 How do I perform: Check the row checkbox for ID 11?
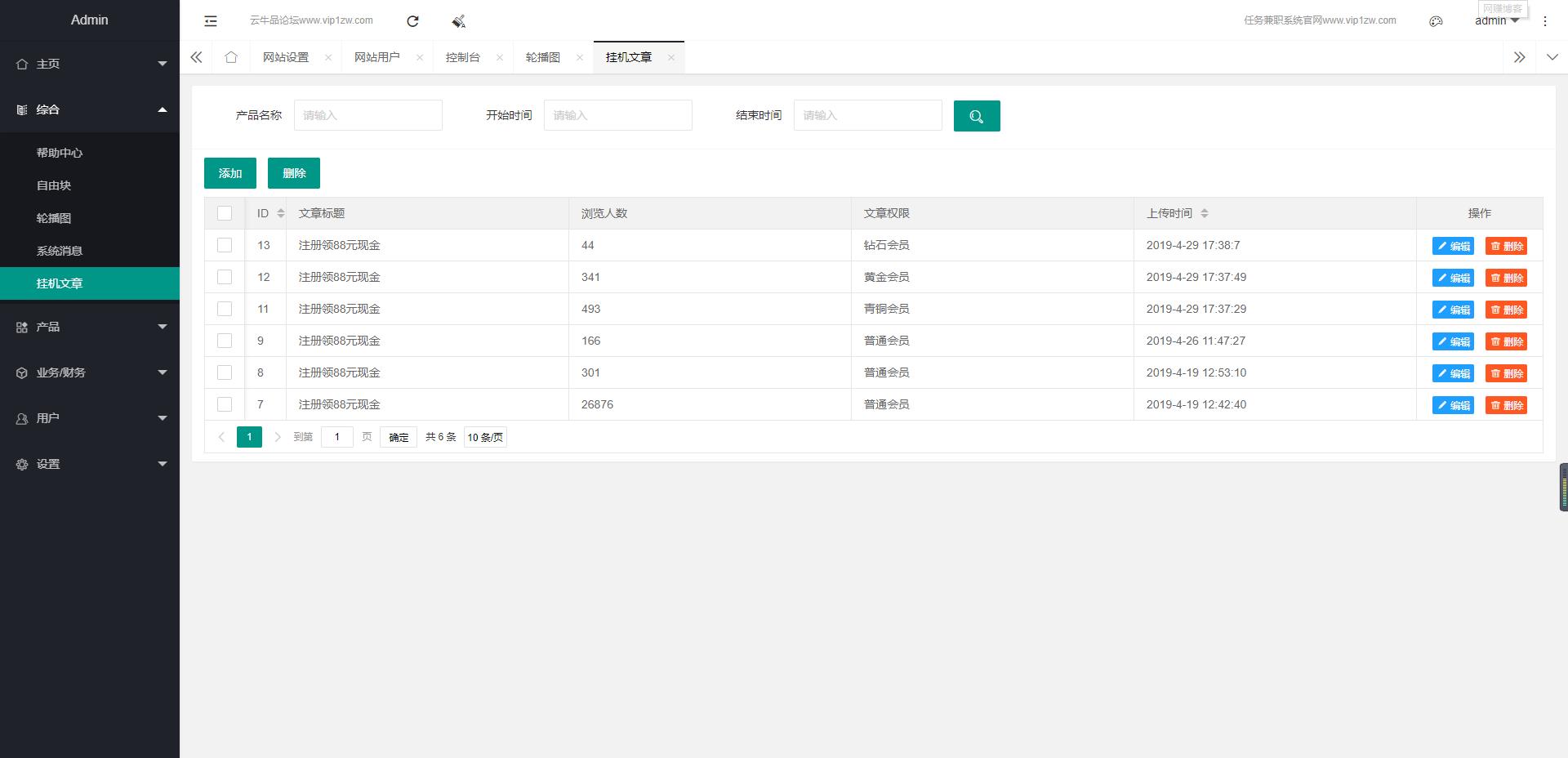coord(225,309)
